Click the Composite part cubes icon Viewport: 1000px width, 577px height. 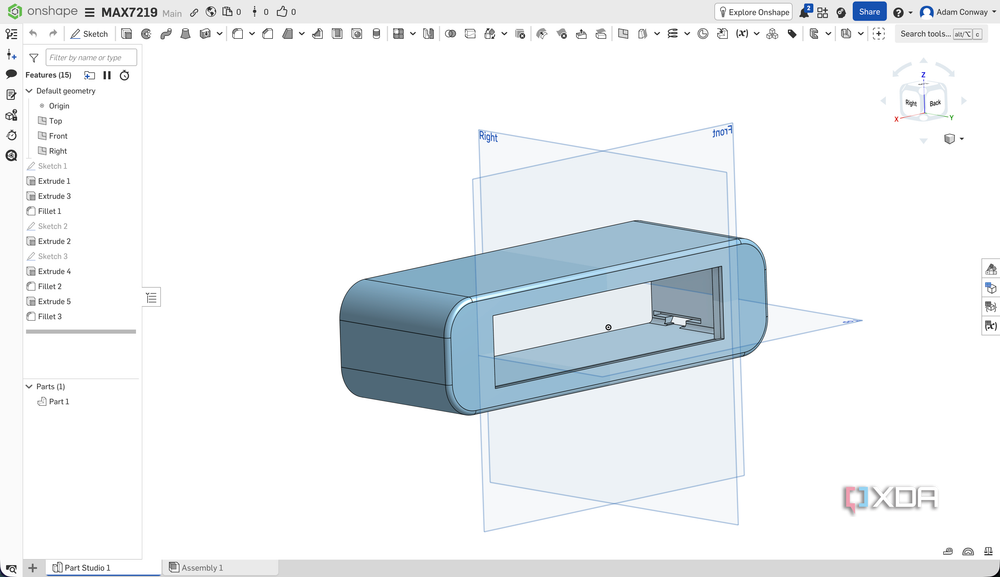[772, 34]
